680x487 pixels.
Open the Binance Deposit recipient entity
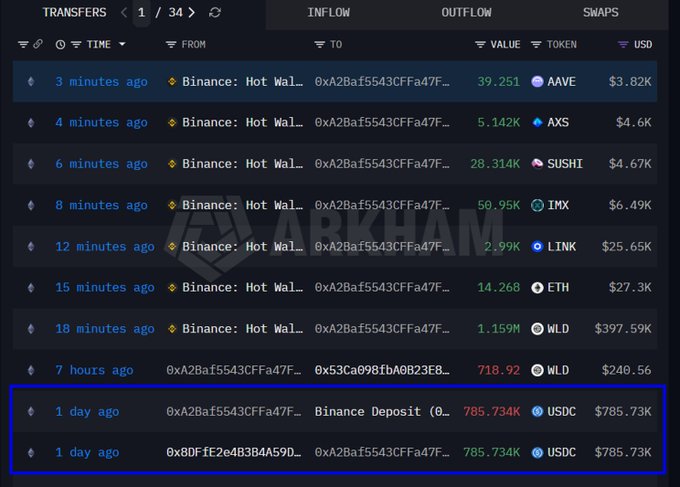coord(382,411)
